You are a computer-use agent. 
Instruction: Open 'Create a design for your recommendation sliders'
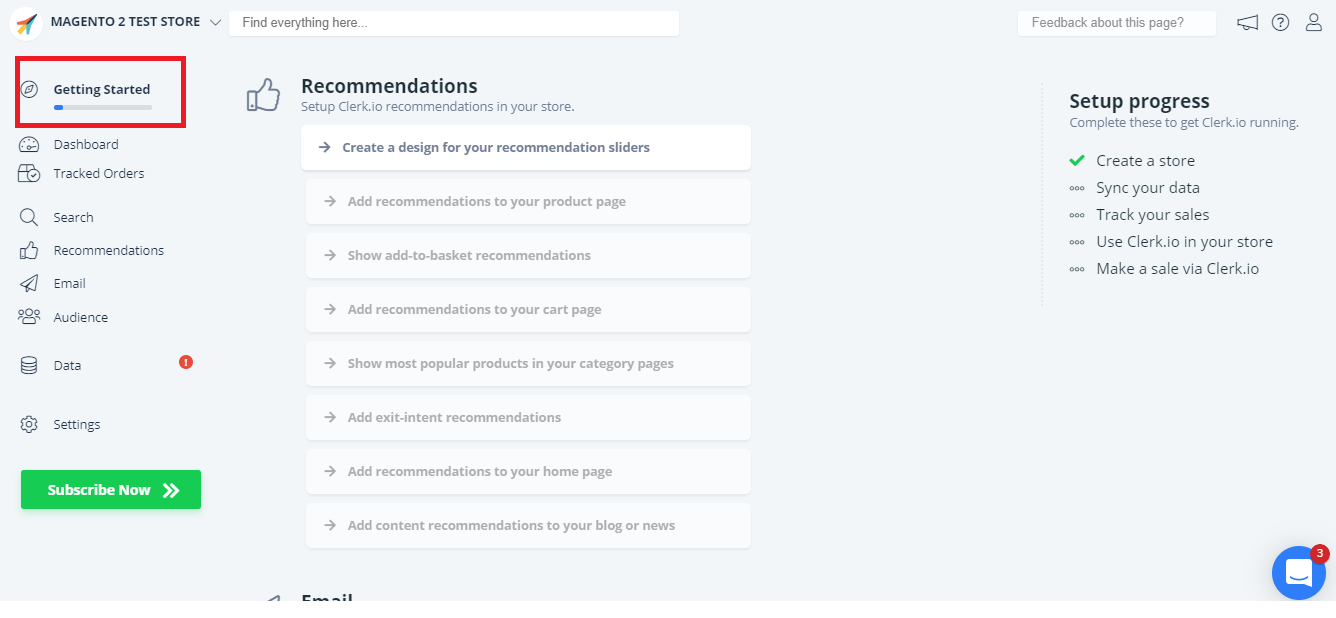click(x=496, y=148)
